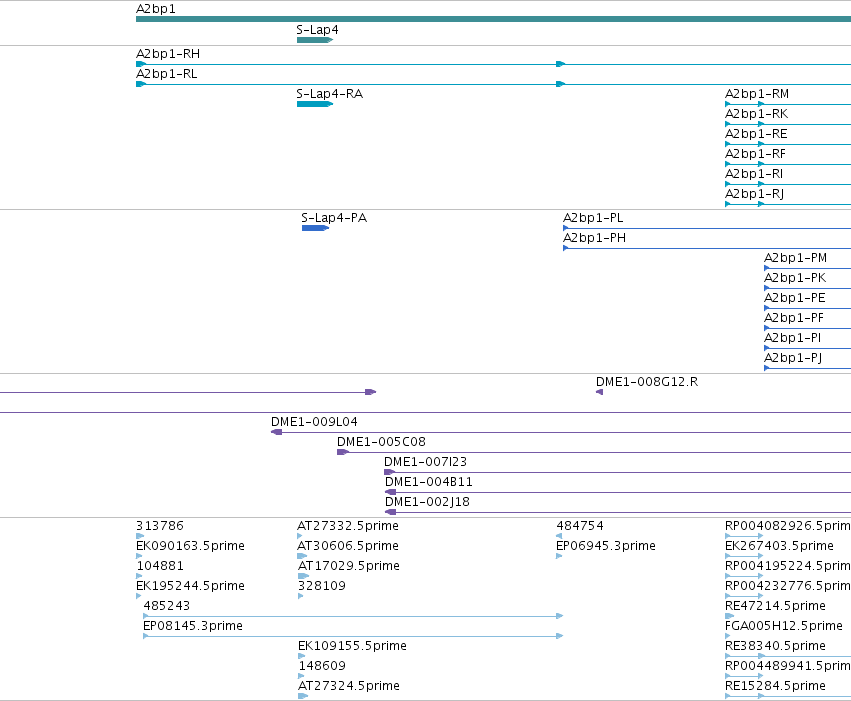
Task: Click the 484754 feature label
Action: click(580, 526)
